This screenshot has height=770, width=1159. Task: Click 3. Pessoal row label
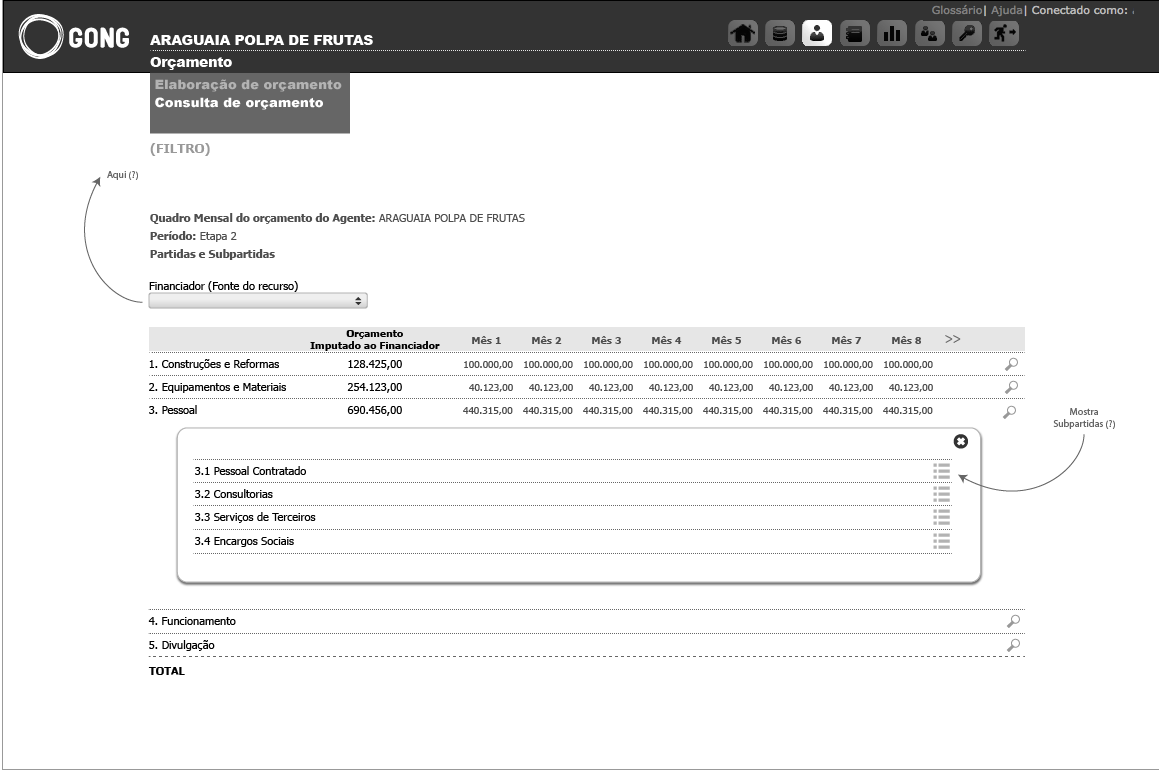point(173,410)
